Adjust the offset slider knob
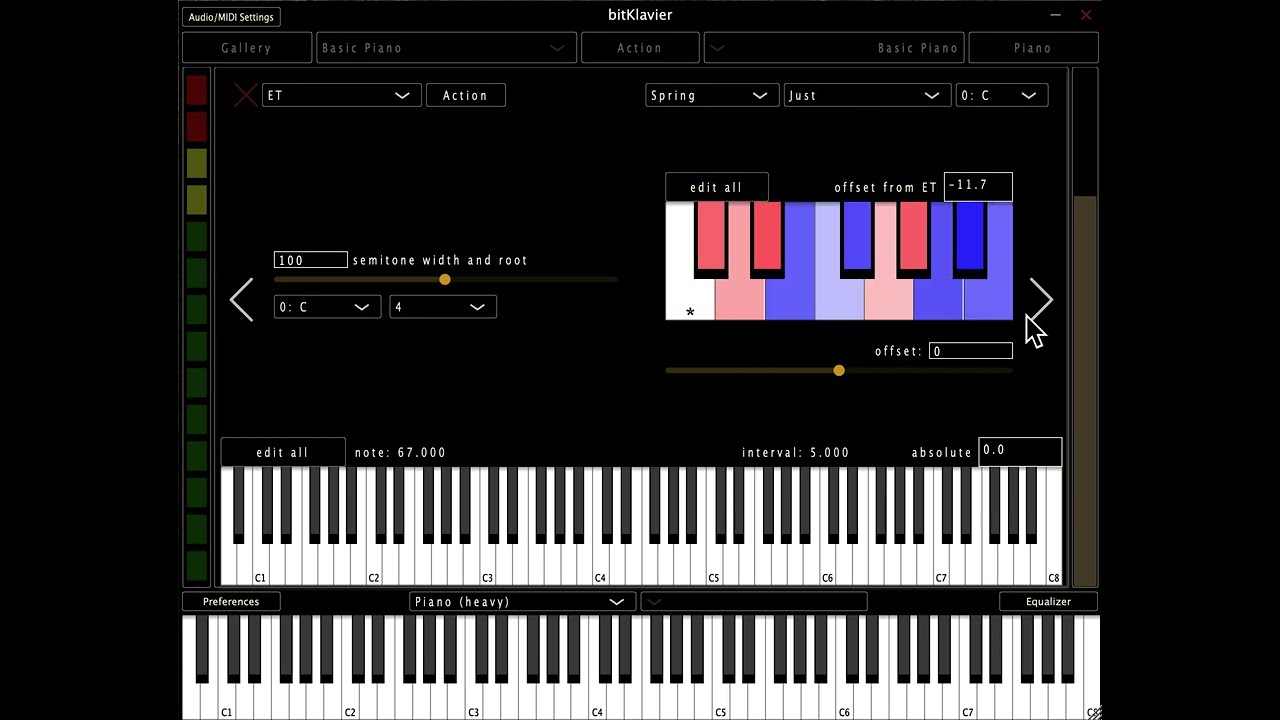Image resolution: width=1280 pixels, height=720 pixels. point(839,371)
